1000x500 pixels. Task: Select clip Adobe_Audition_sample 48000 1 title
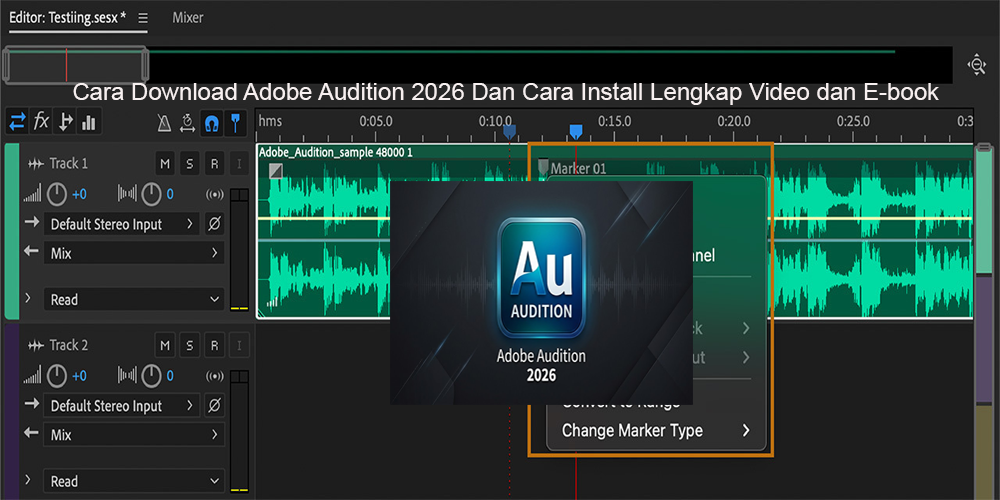pyautogui.click(x=335, y=152)
